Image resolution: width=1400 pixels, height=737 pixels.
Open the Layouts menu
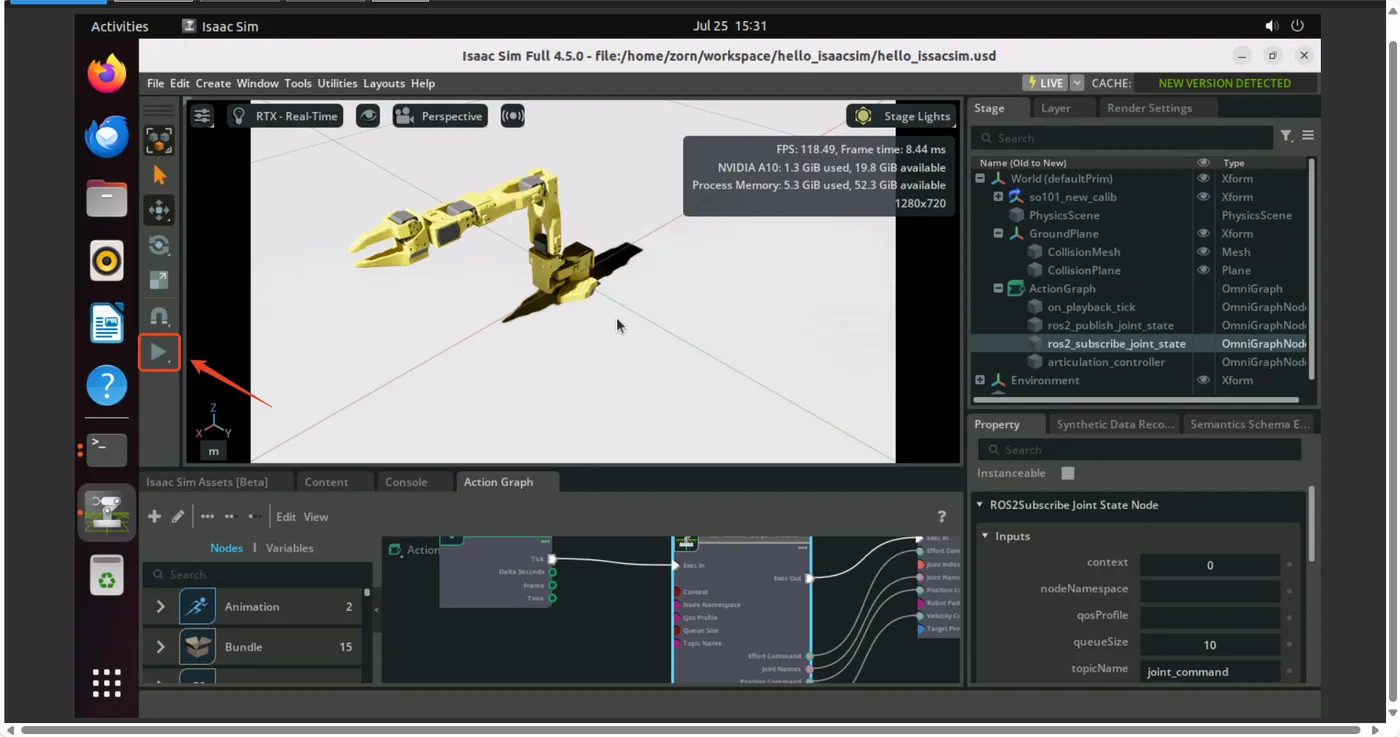click(384, 83)
